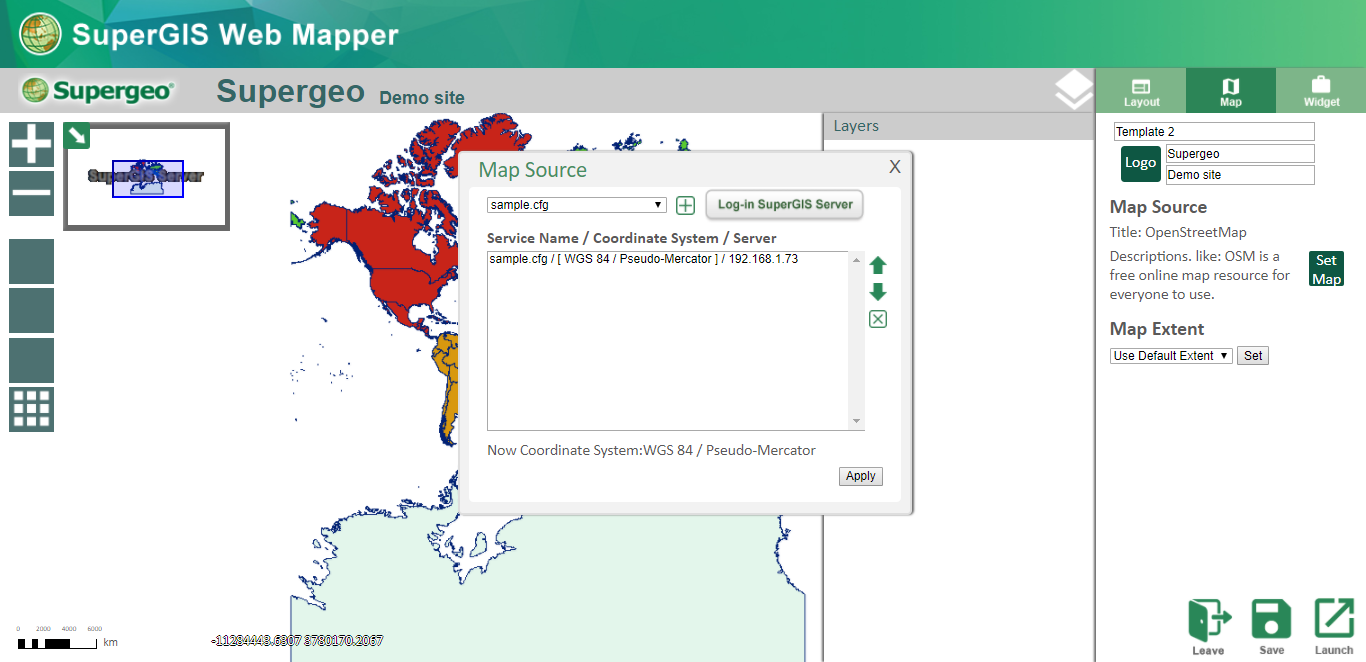Click Apply in Map Source dialog

tap(860, 476)
